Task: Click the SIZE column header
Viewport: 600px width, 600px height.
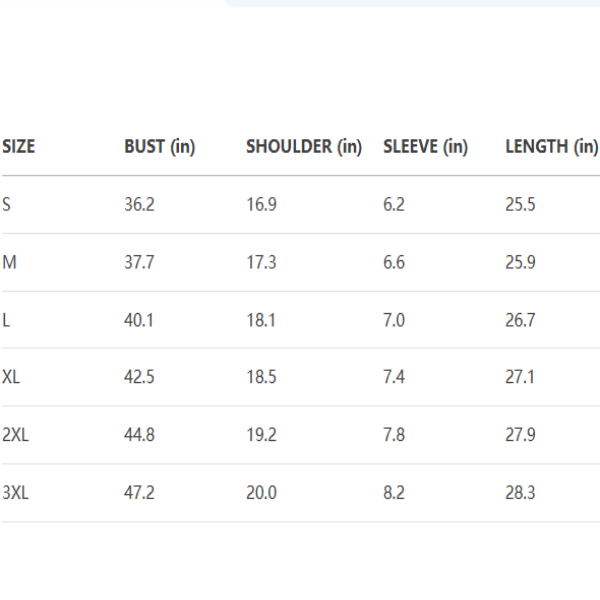Action: [x=19, y=147]
